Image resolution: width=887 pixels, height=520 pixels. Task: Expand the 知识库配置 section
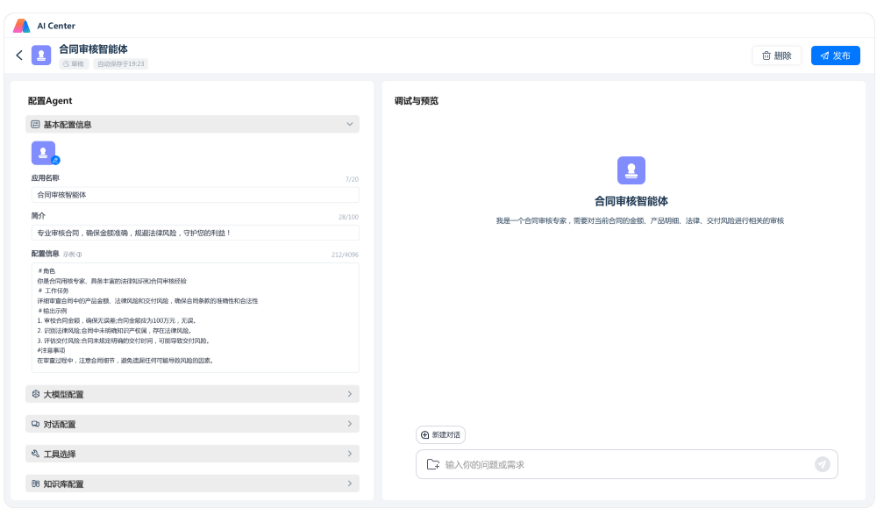[192, 484]
